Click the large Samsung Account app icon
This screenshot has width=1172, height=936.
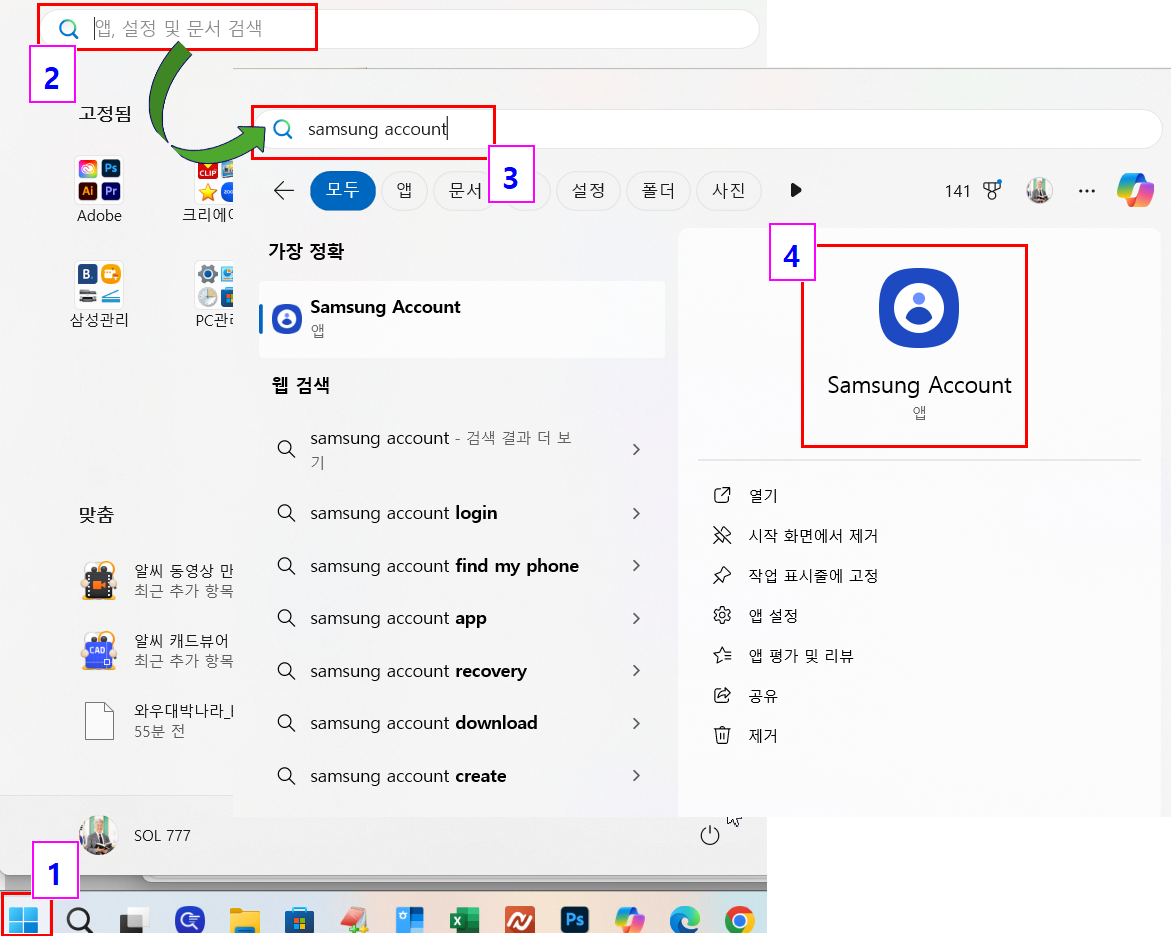click(x=919, y=308)
